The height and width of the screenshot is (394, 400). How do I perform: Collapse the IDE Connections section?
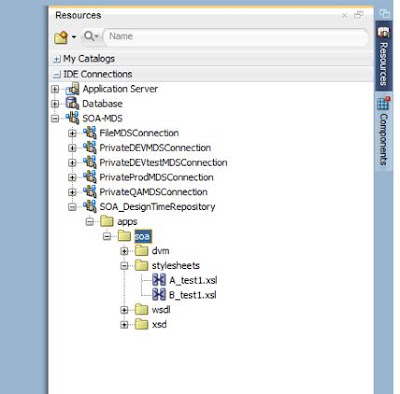pyautogui.click(x=57, y=74)
